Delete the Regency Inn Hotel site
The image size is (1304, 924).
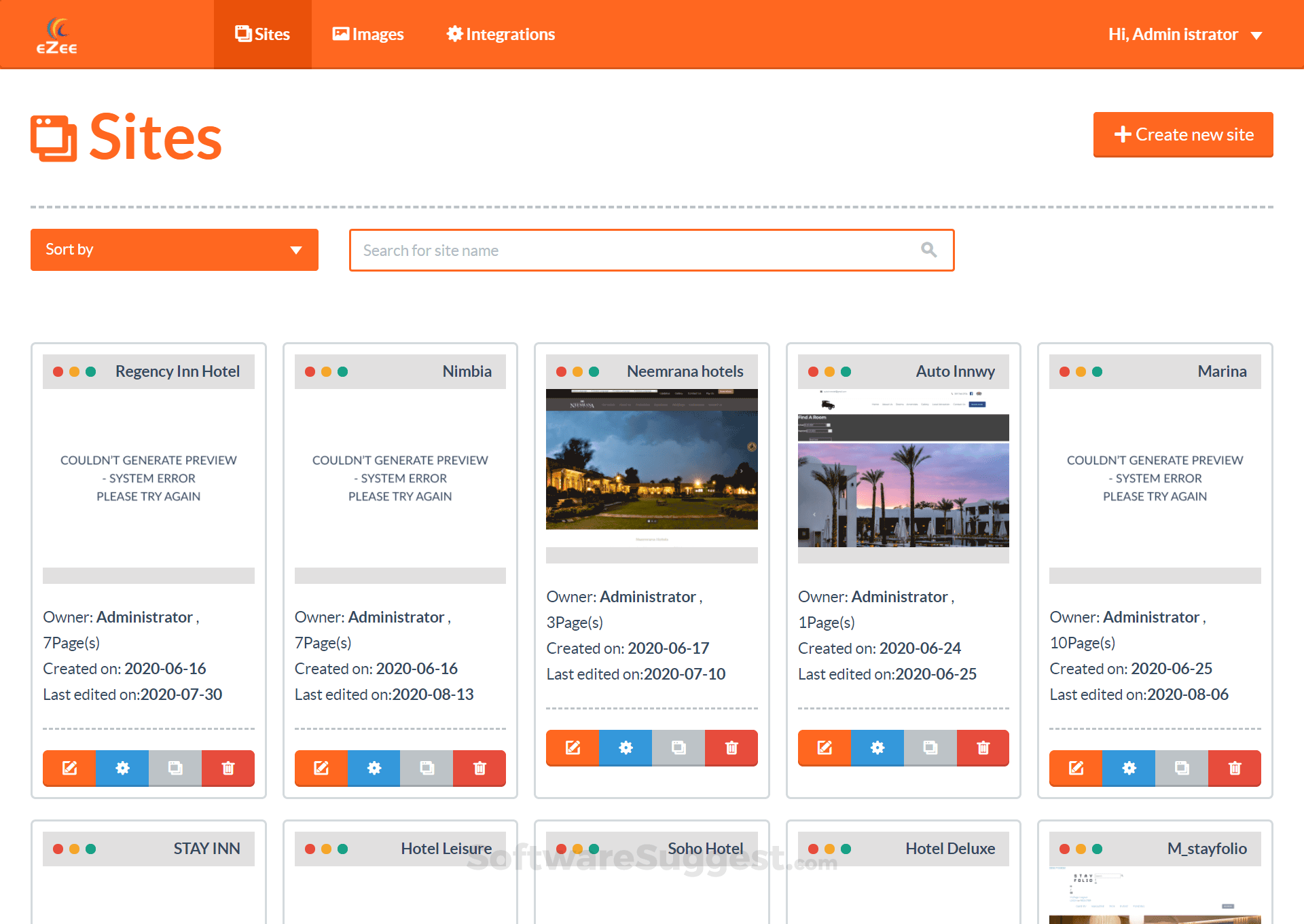coord(228,768)
